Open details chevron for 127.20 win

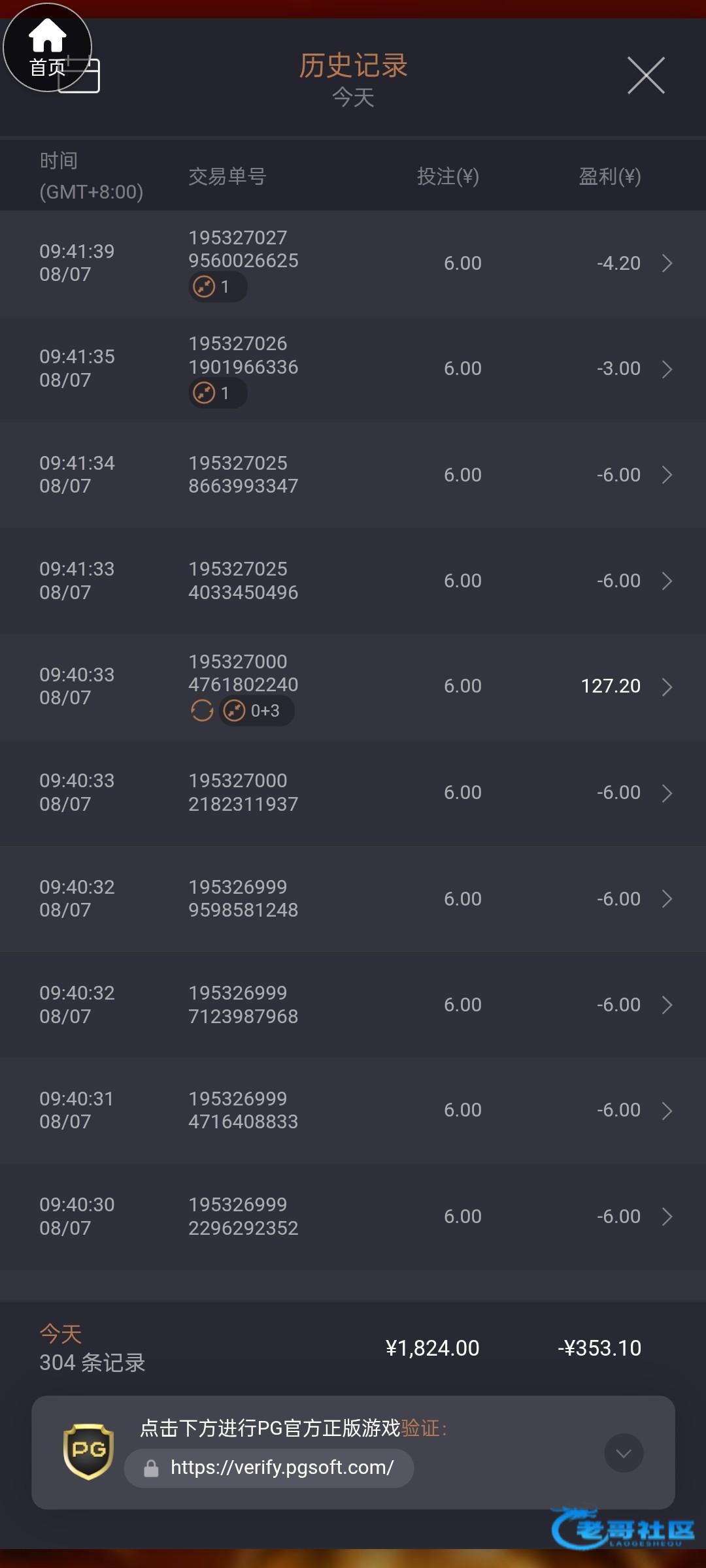point(667,687)
